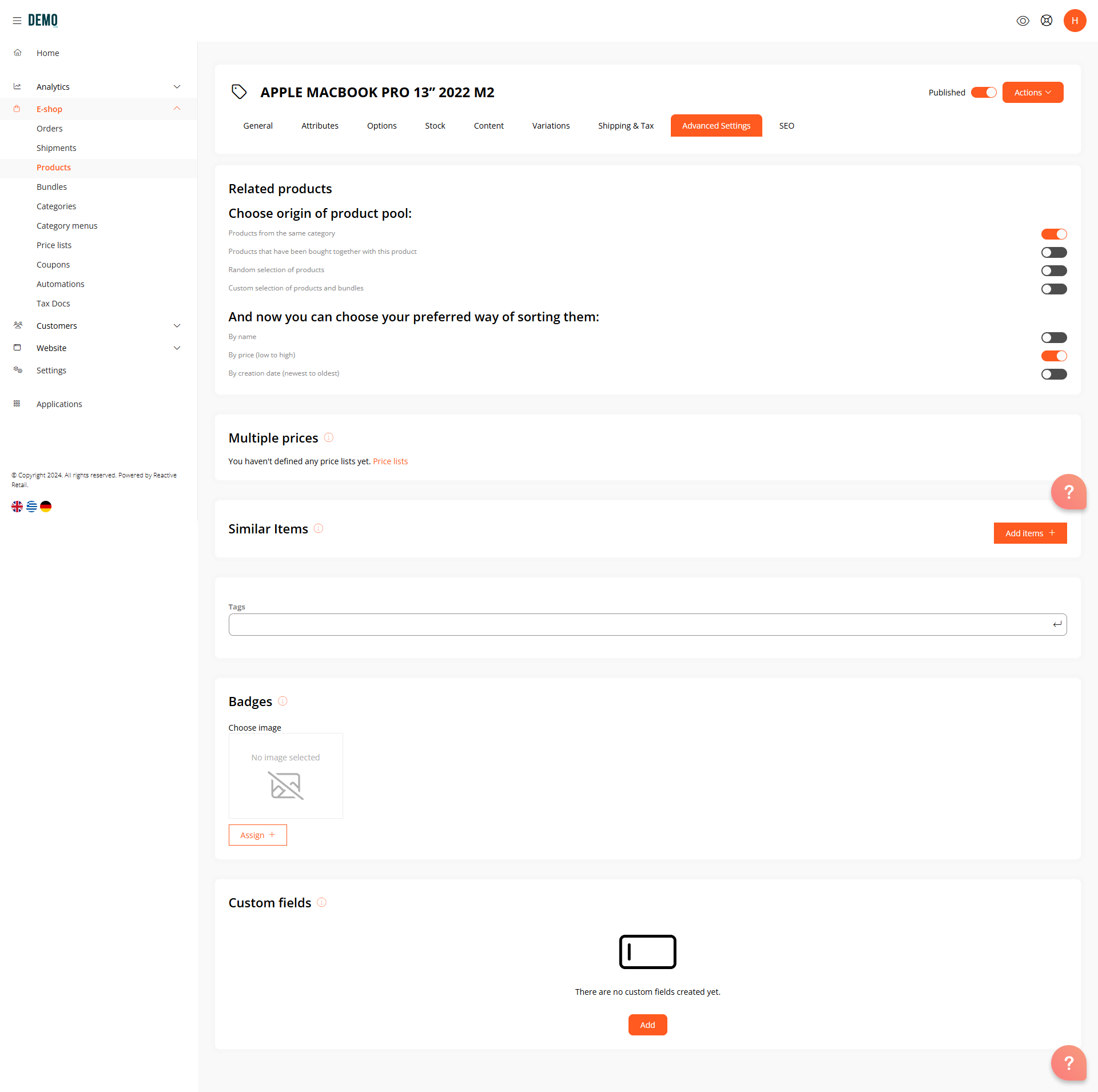Expand the Website menu chevron
This screenshot has height=1092, width=1098.
pyautogui.click(x=177, y=348)
